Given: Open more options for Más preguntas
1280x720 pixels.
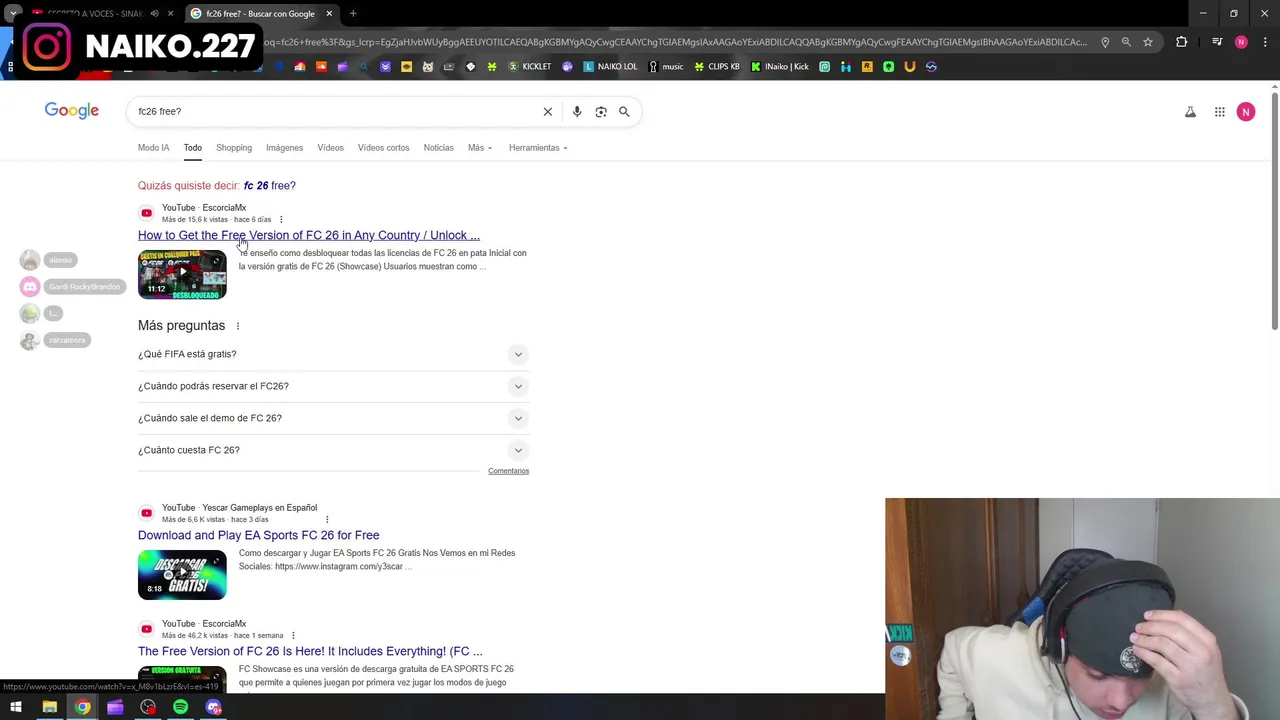Looking at the screenshot, I should point(238,326).
